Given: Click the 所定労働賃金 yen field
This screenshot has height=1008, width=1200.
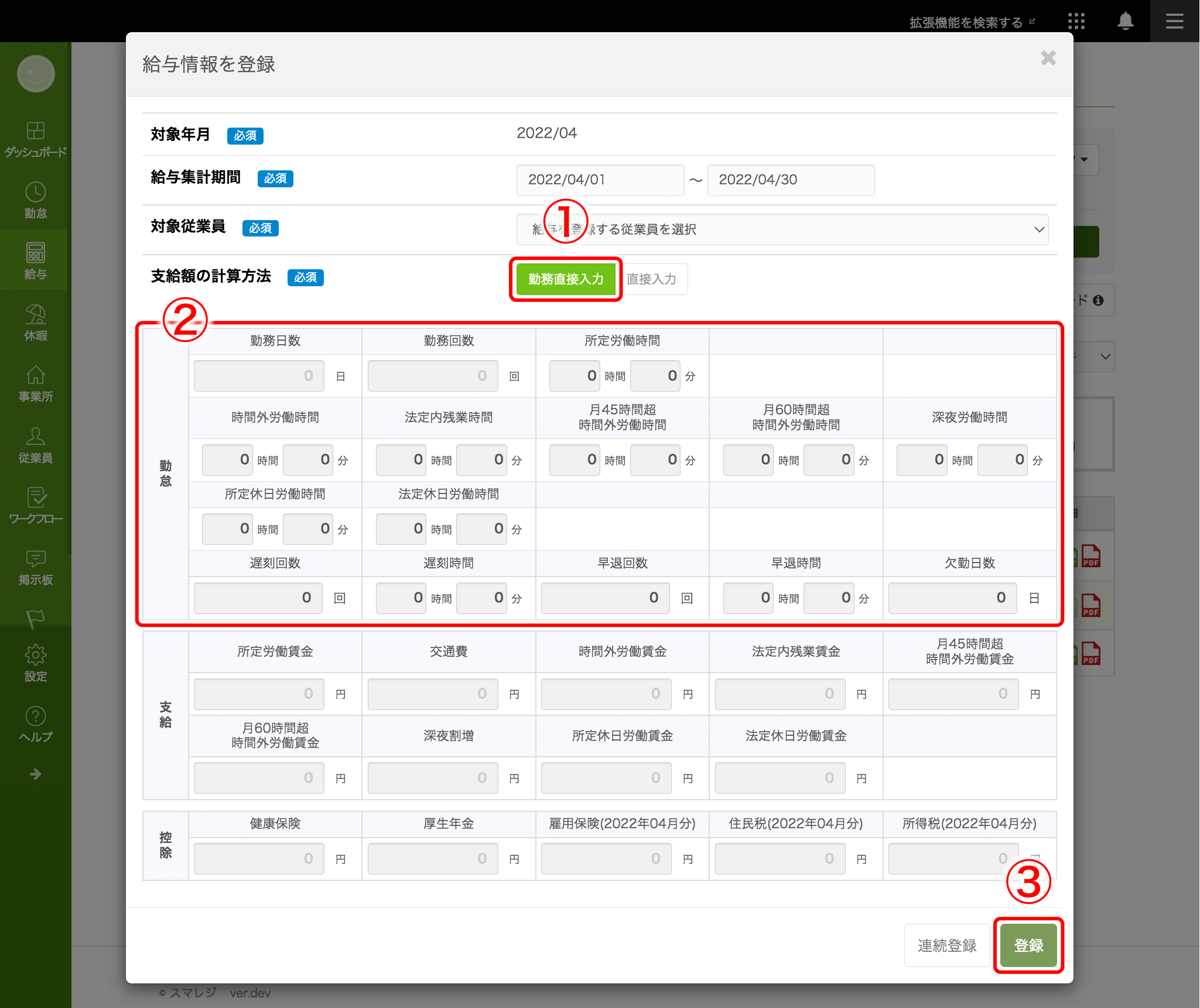Looking at the screenshot, I should [x=259, y=694].
